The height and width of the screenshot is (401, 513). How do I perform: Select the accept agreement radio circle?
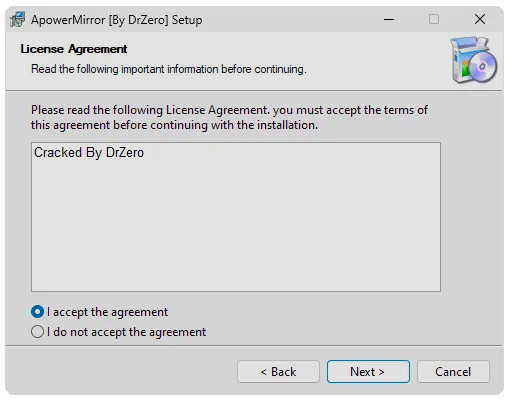coord(37,312)
